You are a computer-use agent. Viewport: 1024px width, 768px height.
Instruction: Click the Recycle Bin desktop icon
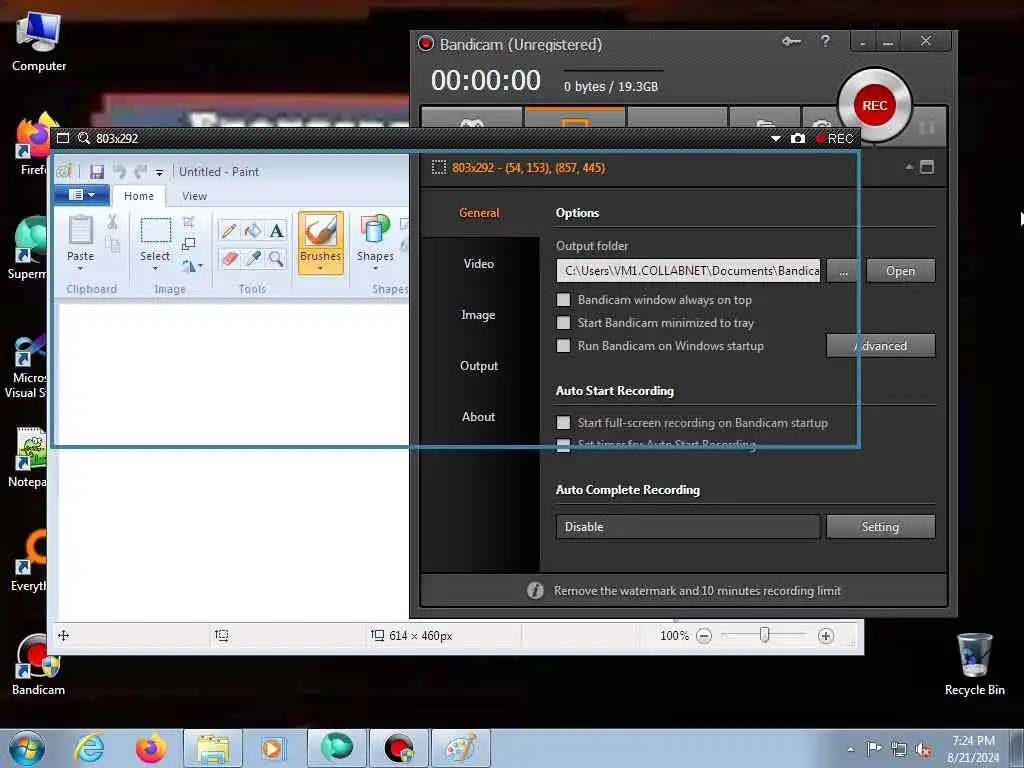[x=974, y=664]
